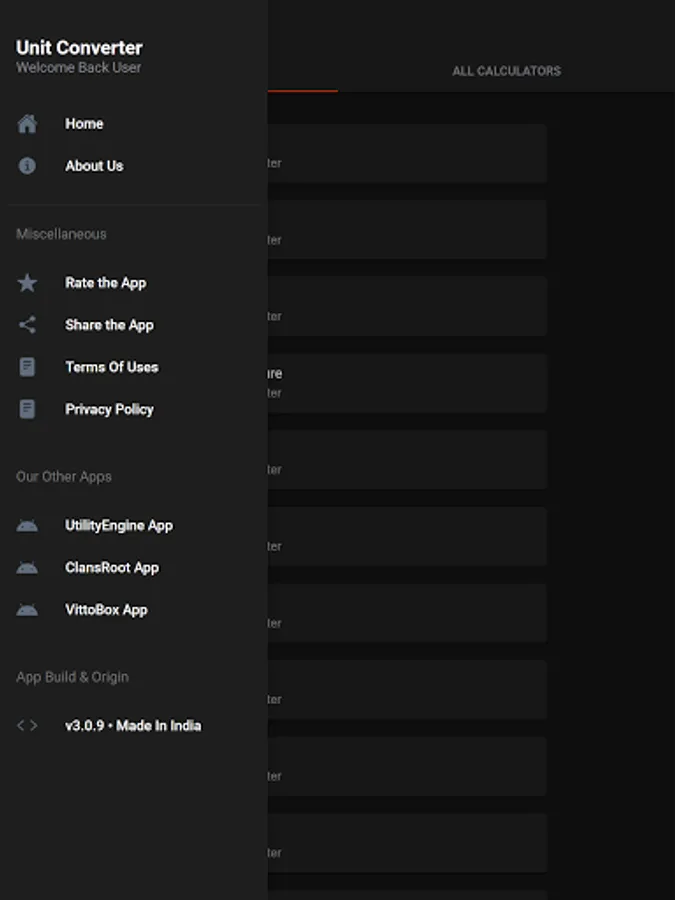Image resolution: width=675 pixels, height=900 pixels.
Task: Select Rate the App
Action: tap(134, 283)
